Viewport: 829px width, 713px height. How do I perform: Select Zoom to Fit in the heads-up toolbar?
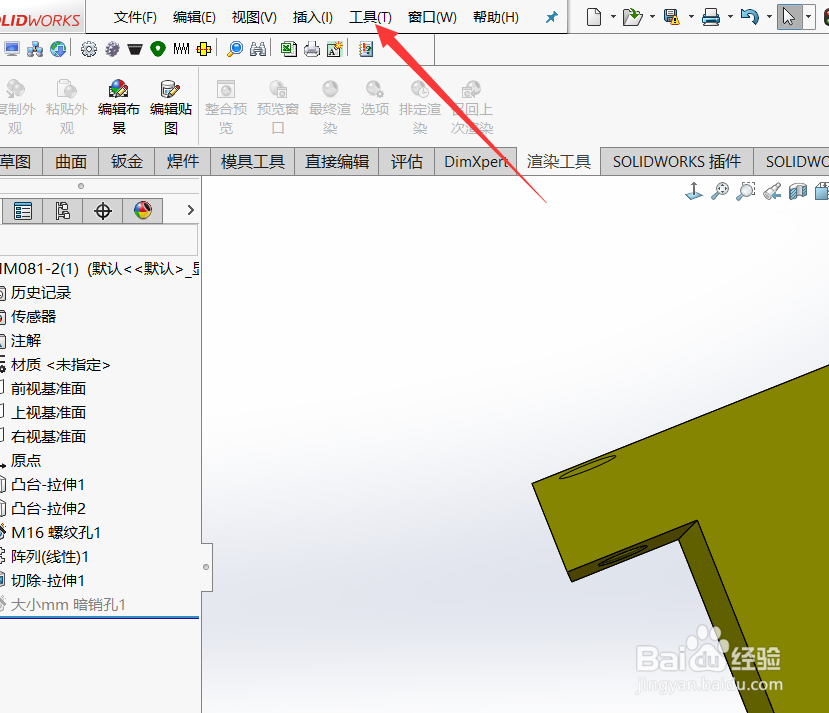tap(720, 192)
